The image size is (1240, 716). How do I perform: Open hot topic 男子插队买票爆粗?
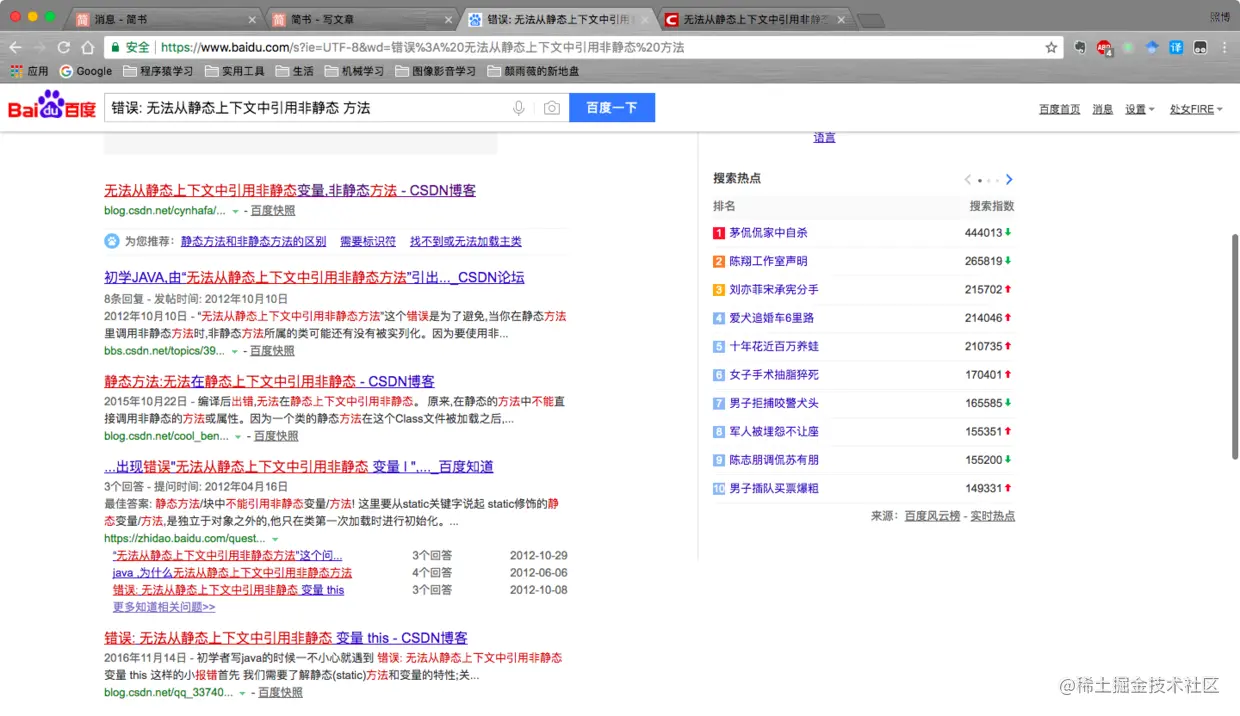pos(774,488)
